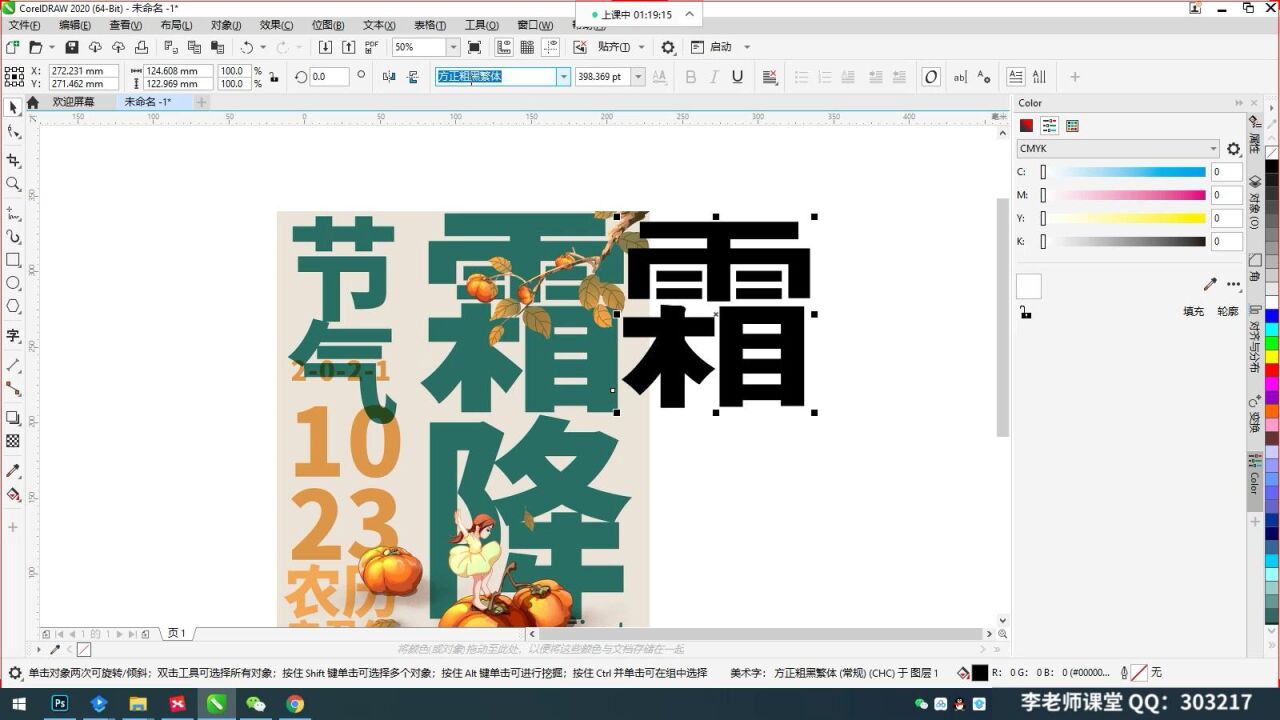Click the Import arrow icon

point(325,47)
